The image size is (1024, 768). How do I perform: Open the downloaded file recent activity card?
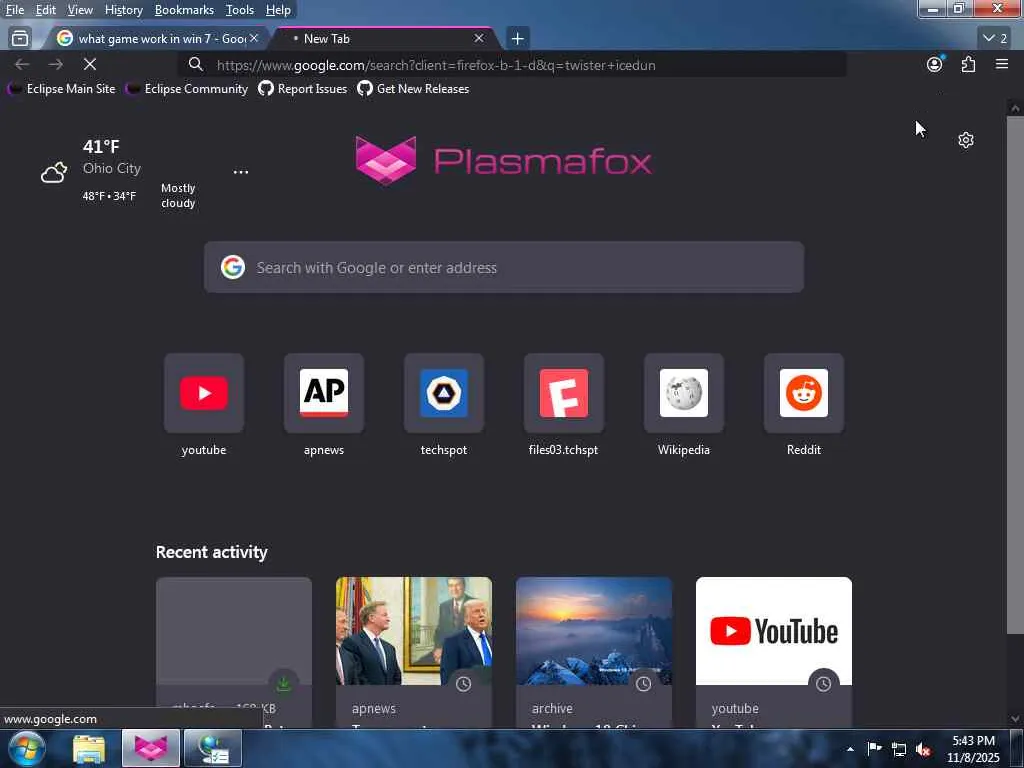[x=234, y=652]
